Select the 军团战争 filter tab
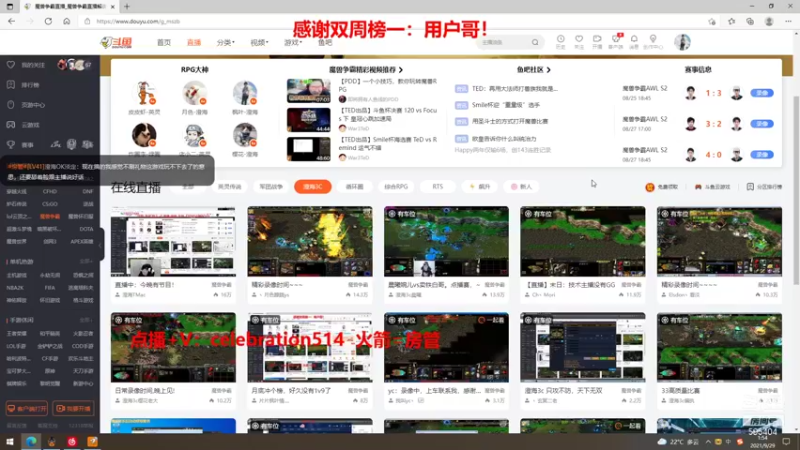Screen dimensions: 800x450 point(271,187)
